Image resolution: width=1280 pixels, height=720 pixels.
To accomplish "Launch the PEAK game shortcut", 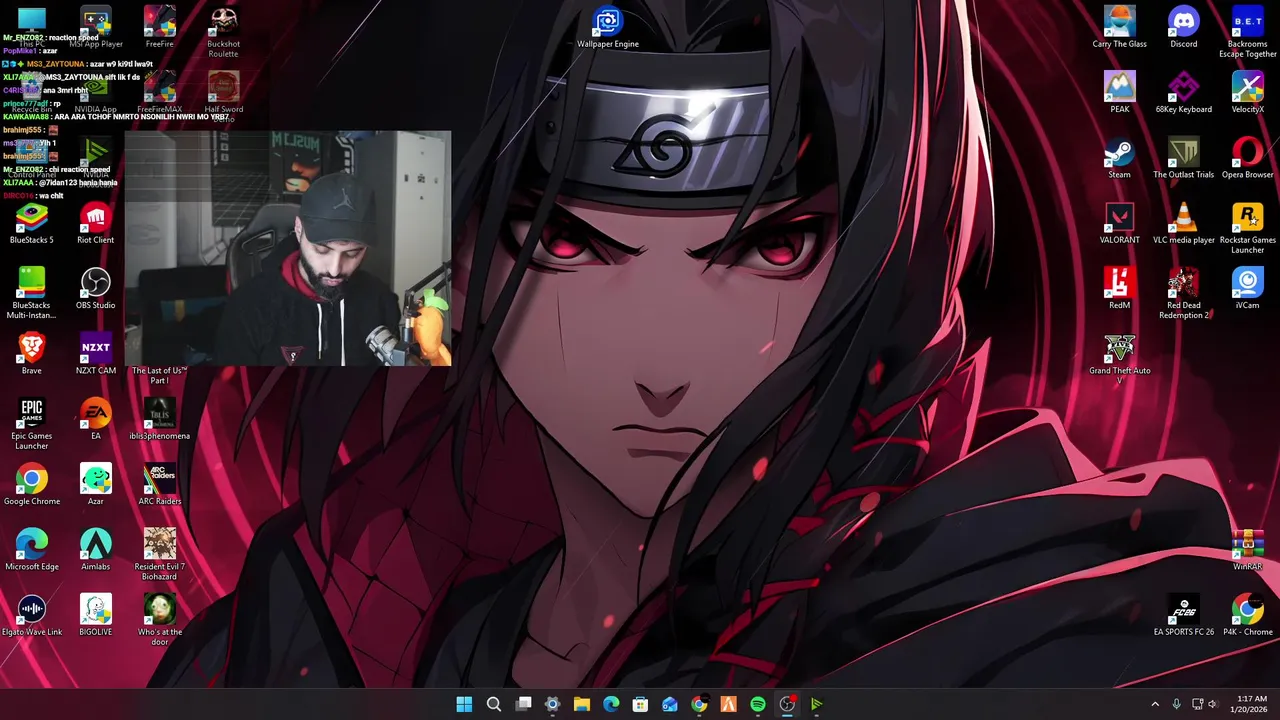I will (x=1119, y=94).
